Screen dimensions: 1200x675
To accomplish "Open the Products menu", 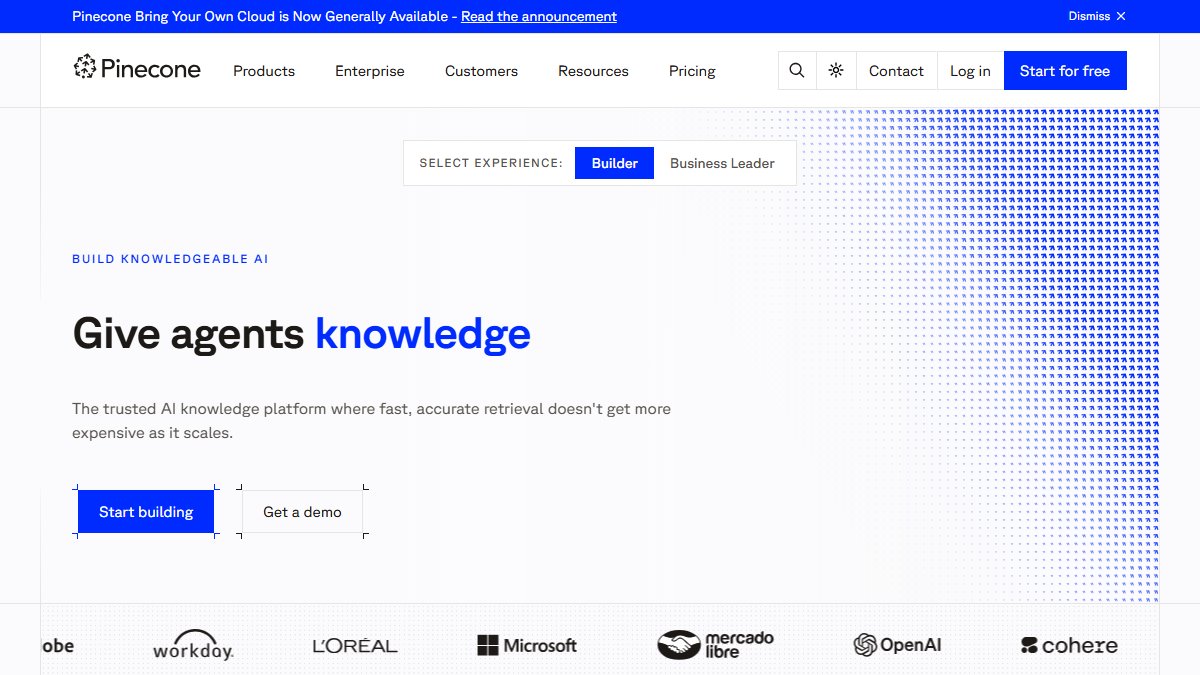I will [x=264, y=71].
